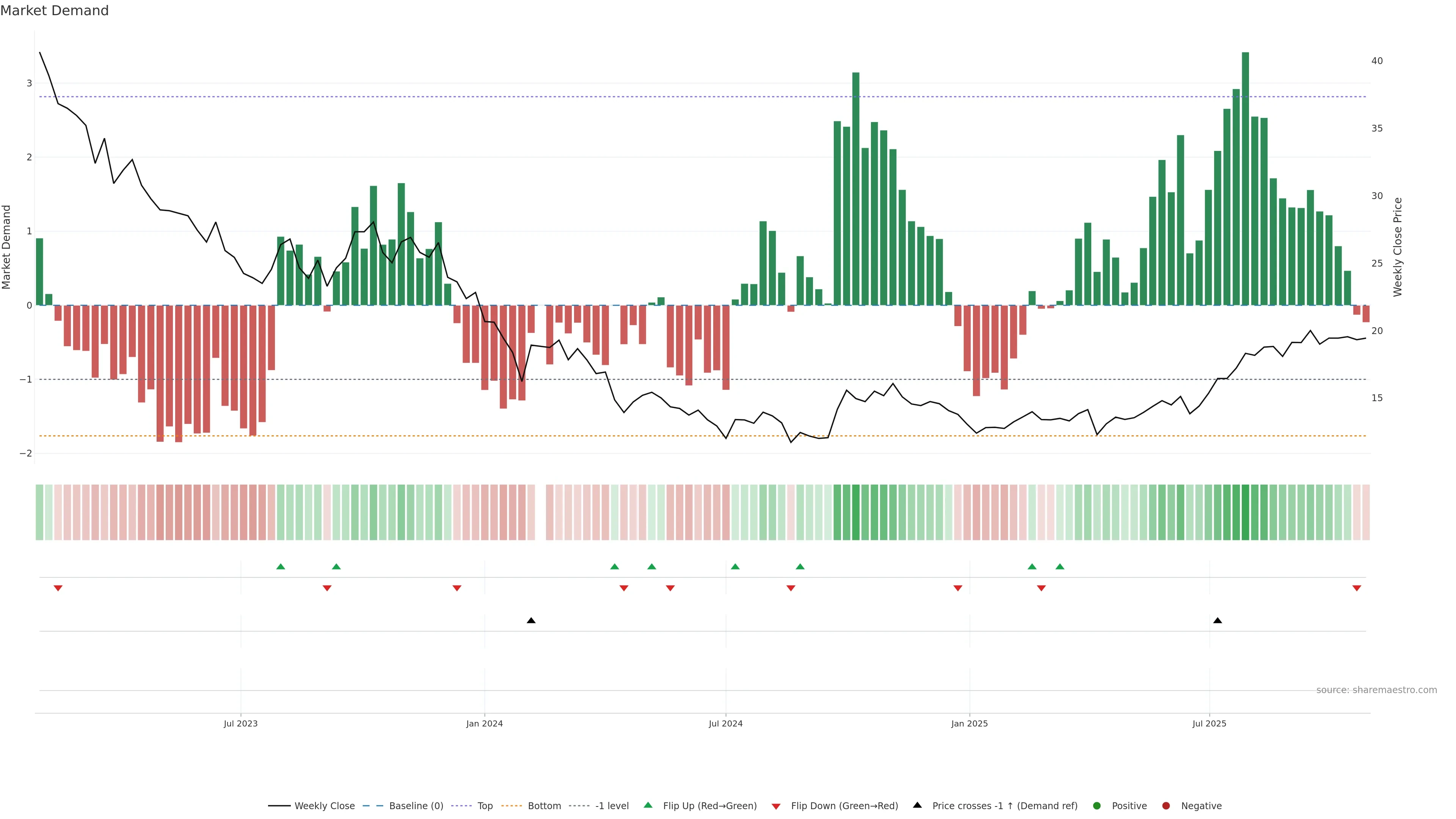Click the source: sharemaestro.com text

point(1376,690)
